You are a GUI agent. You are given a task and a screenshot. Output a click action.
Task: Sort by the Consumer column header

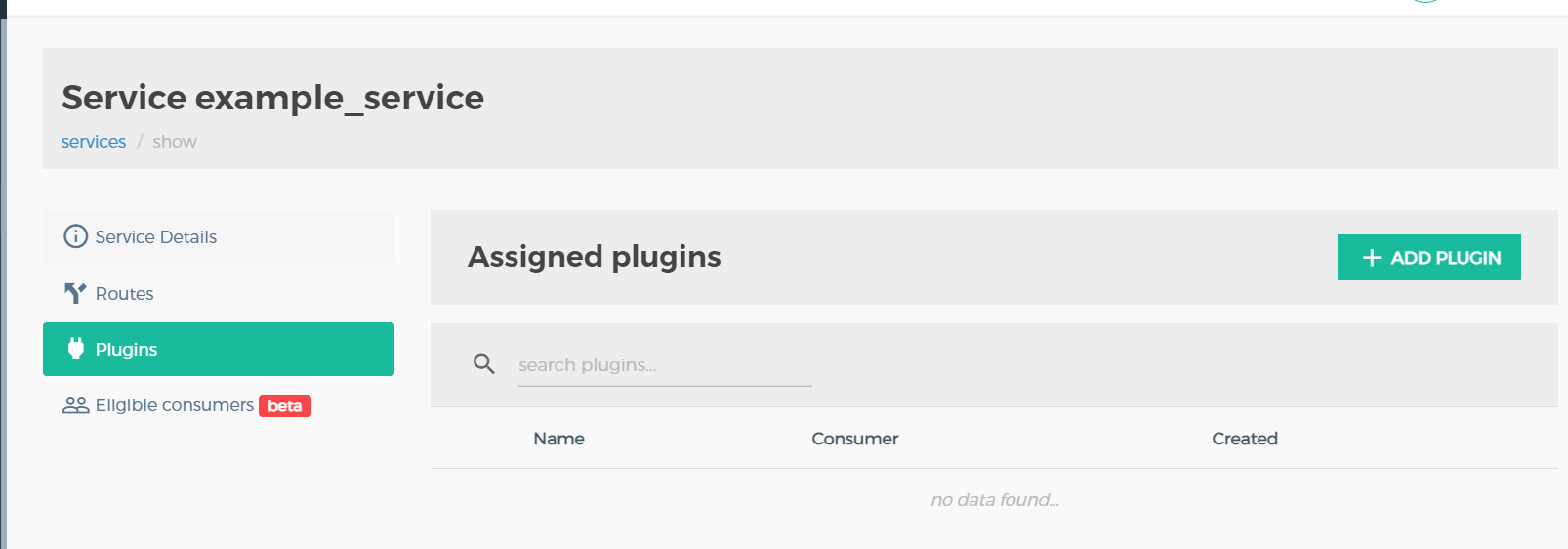[854, 439]
